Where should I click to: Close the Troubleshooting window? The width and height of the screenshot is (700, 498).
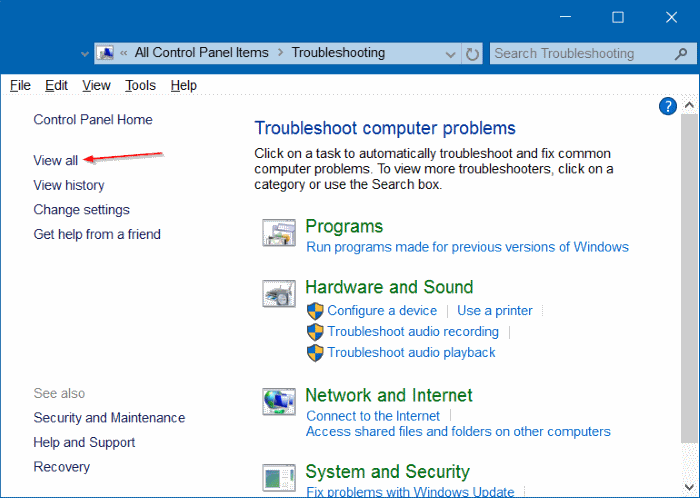click(x=671, y=17)
